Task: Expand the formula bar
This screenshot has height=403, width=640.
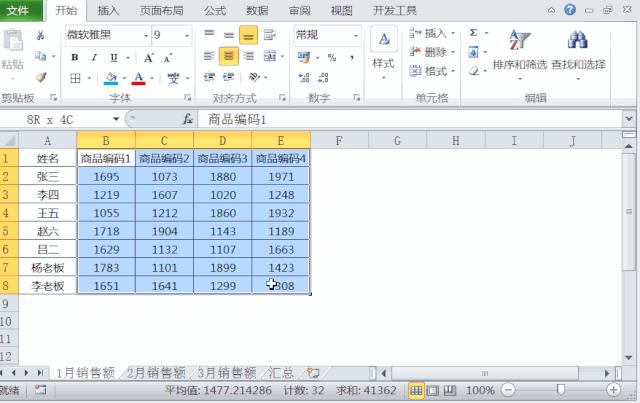Action: click(629, 119)
